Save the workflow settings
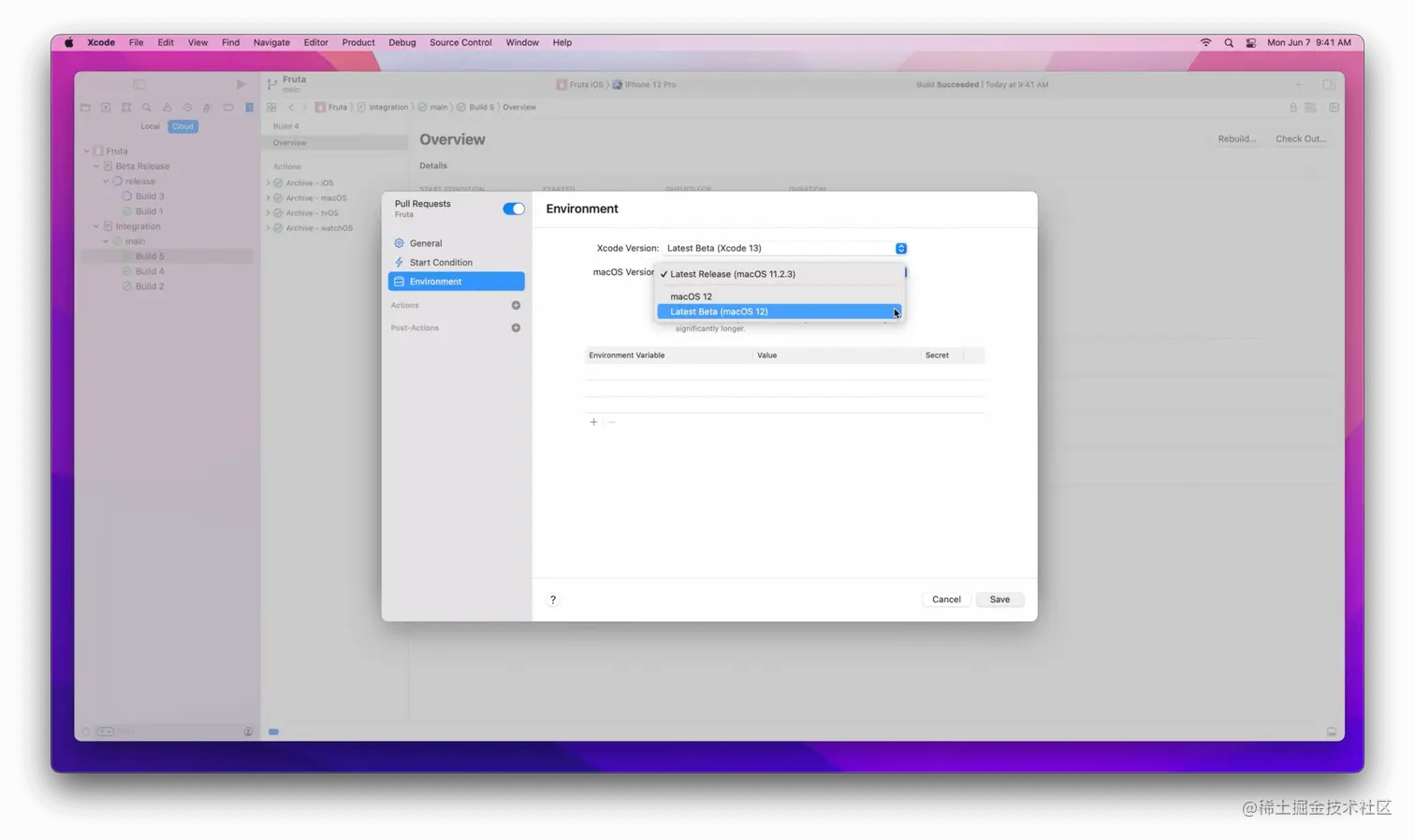 pos(999,600)
